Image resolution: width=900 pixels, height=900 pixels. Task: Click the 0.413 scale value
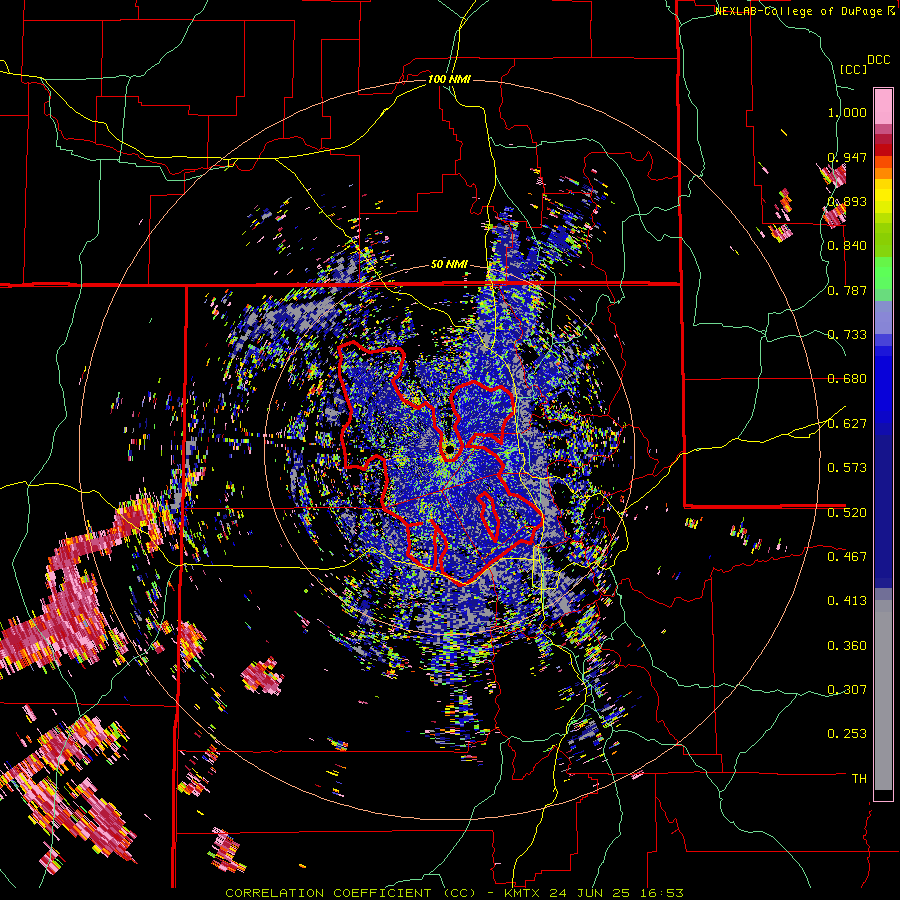click(847, 601)
